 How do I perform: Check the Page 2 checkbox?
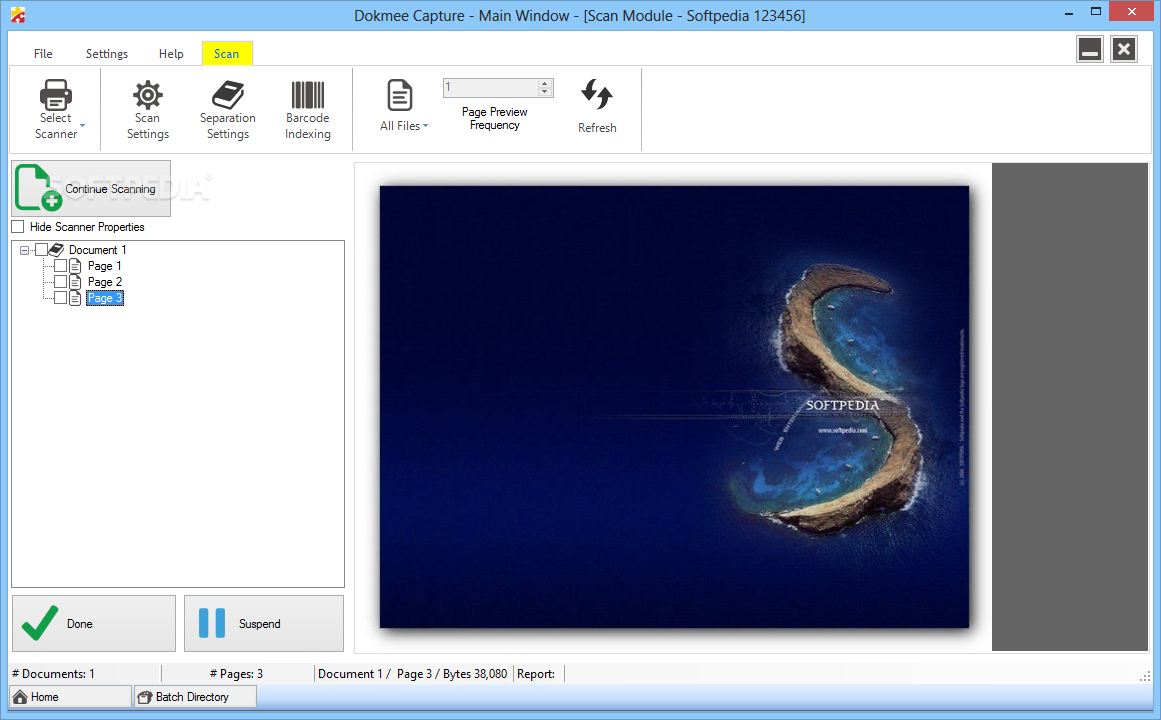pyautogui.click(x=61, y=282)
